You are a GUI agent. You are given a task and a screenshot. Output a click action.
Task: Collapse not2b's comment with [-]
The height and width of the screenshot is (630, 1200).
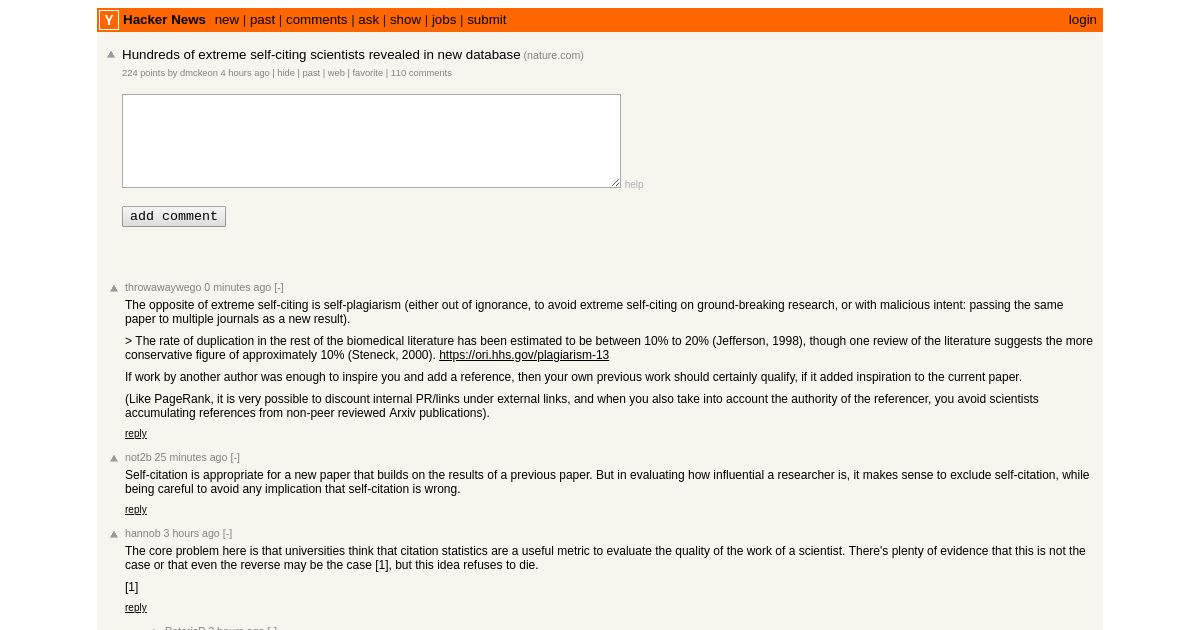[235, 457]
